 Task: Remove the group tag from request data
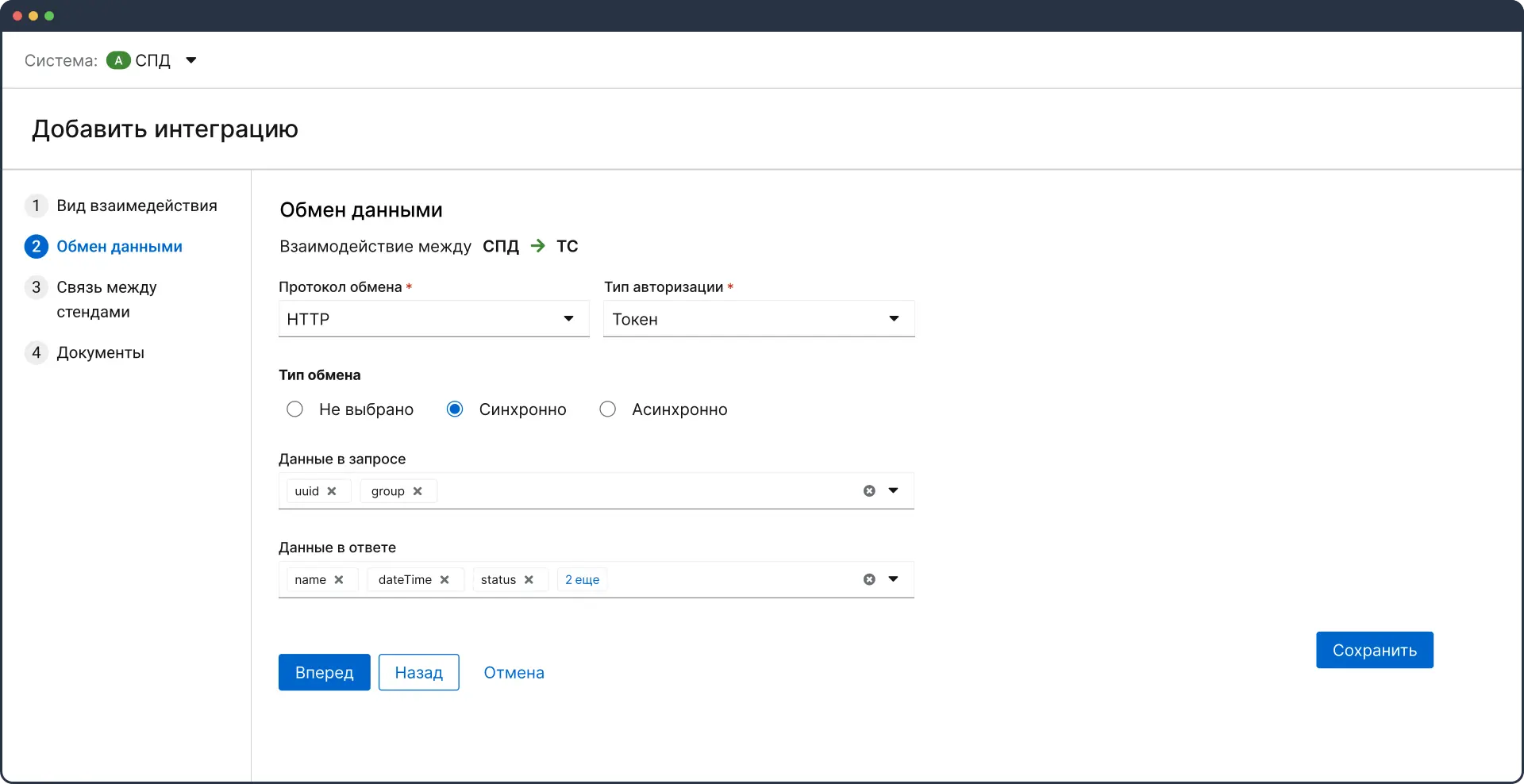click(418, 491)
